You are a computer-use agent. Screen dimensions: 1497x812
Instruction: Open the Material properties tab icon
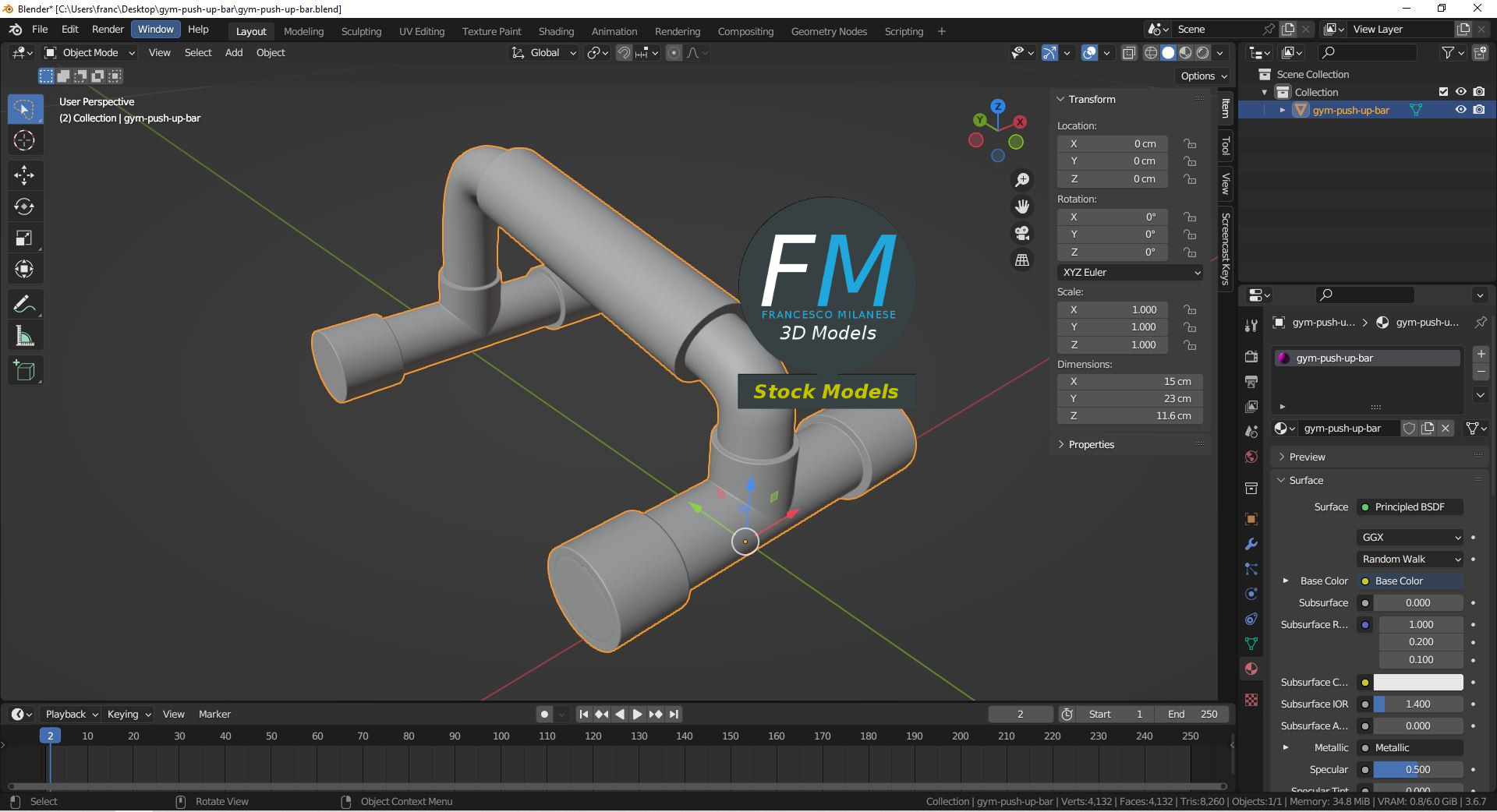pos(1251,669)
